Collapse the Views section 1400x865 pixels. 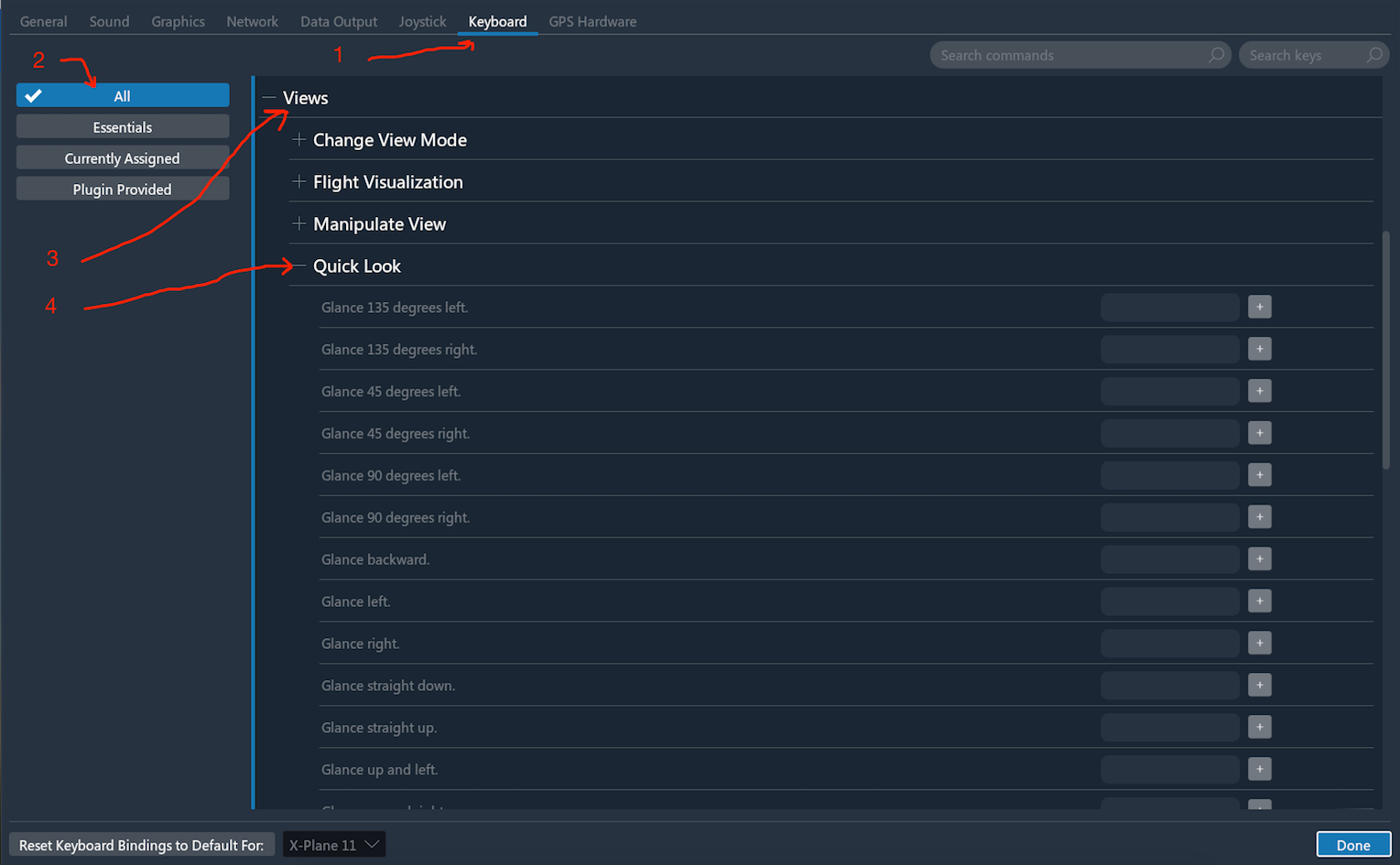click(x=269, y=97)
